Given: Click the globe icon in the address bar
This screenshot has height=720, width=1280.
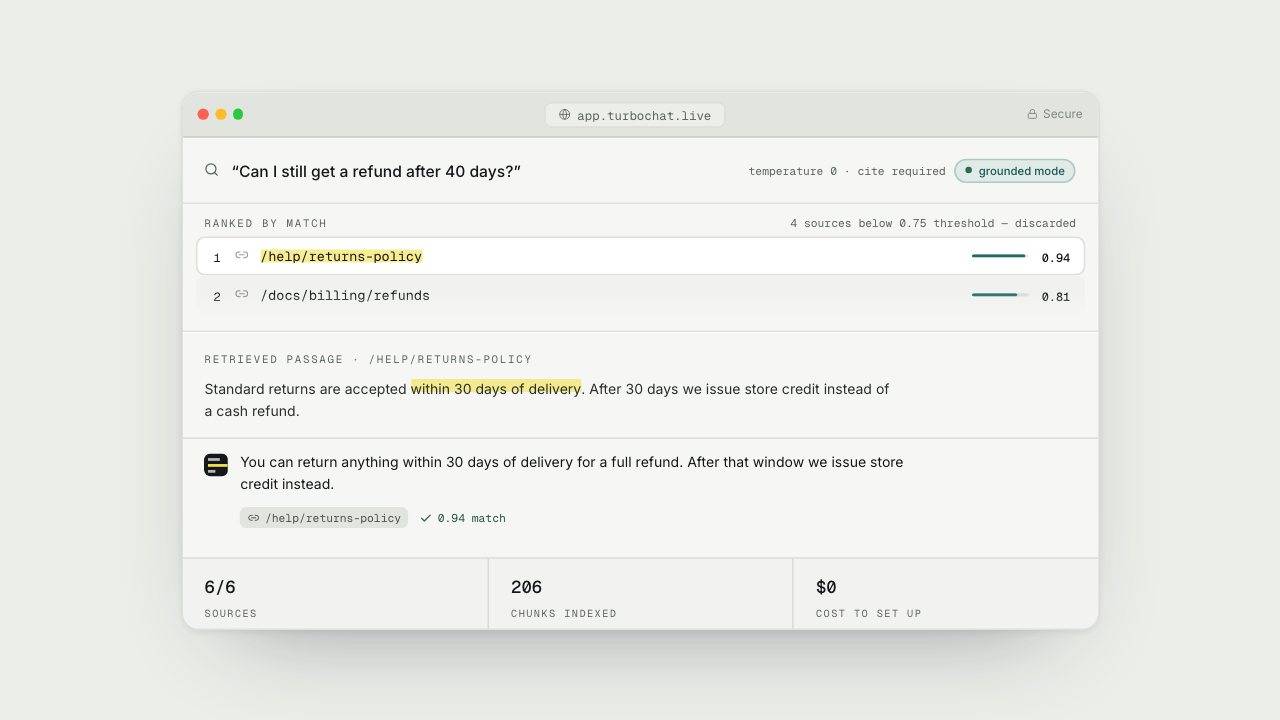Looking at the screenshot, I should 565,115.
